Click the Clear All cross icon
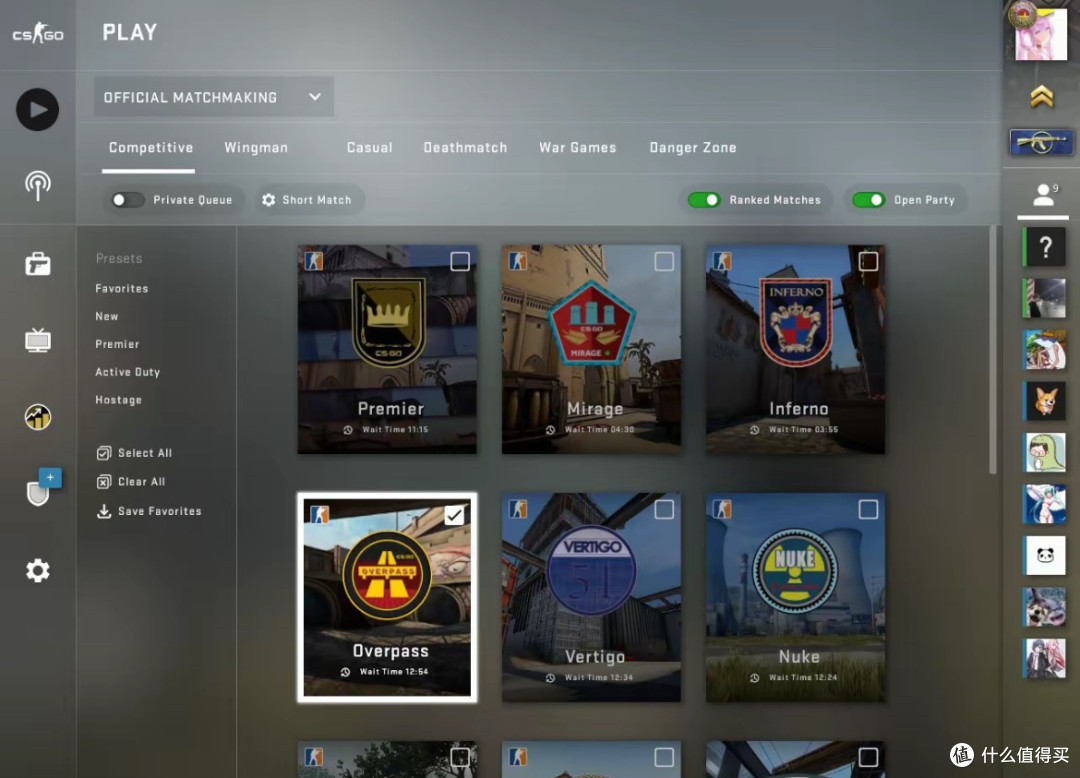Viewport: 1080px width, 778px height. 104,482
